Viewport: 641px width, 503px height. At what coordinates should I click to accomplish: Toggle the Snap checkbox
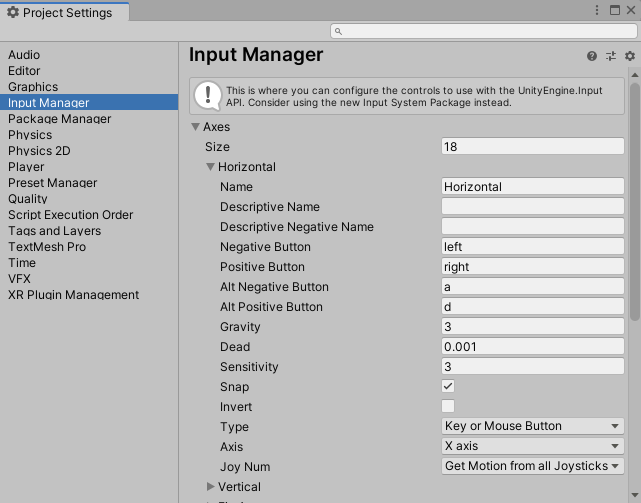click(448, 386)
